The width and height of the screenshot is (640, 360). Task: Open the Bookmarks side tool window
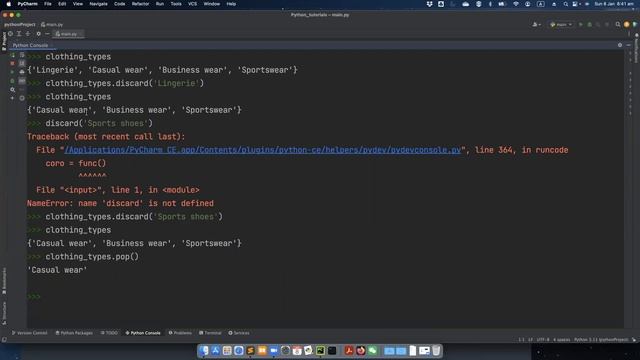4,280
